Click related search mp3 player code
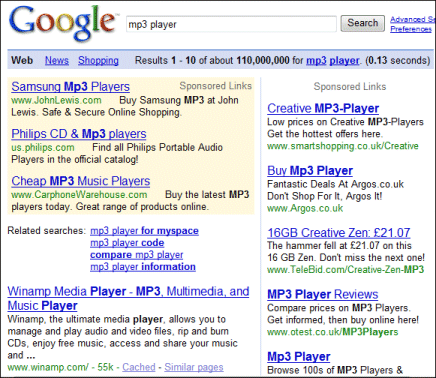This screenshot has width=436, height=378. pos(127,243)
